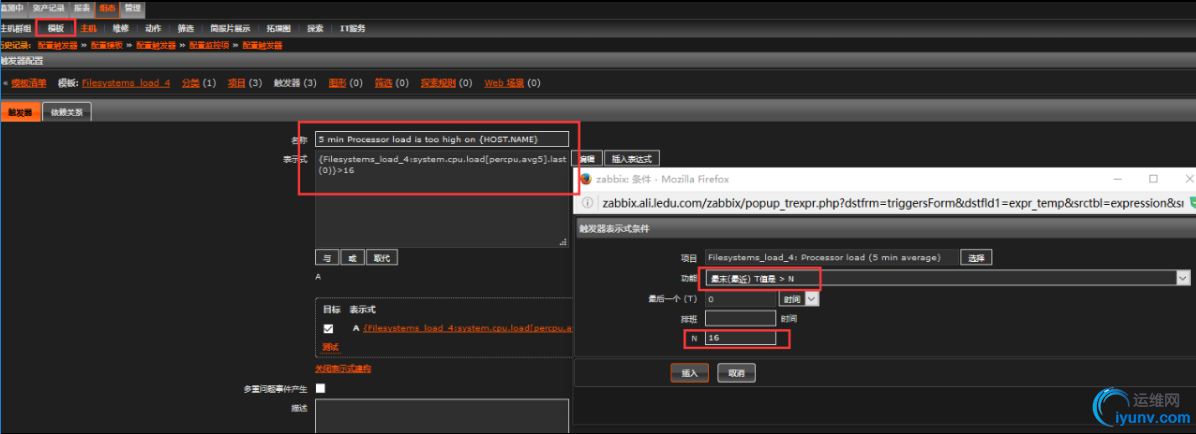
Task: Go to the 主机群组 submenu
Action: [x=15, y=28]
